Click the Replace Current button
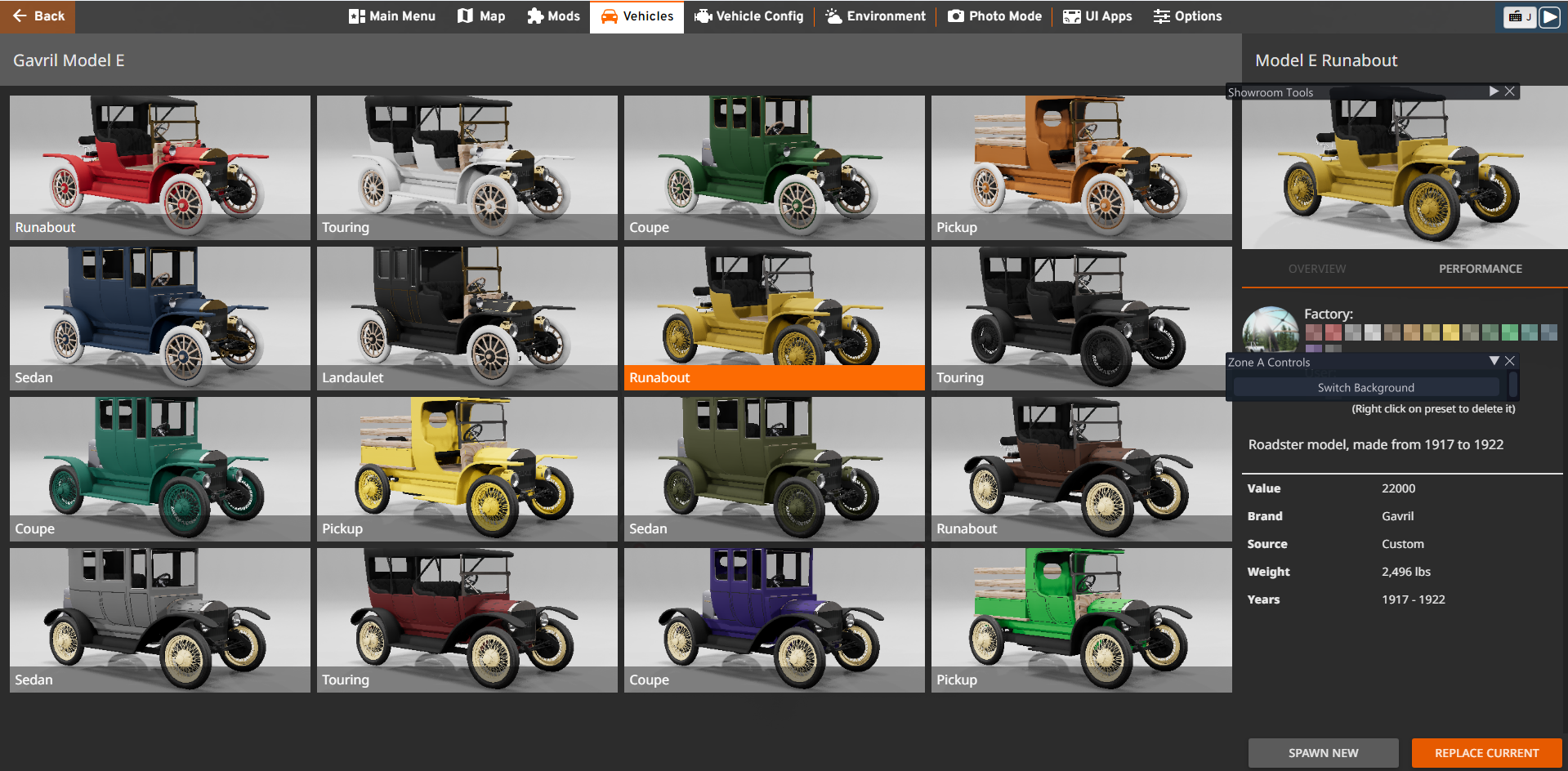Image resolution: width=1568 pixels, height=771 pixels. click(x=1486, y=753)
